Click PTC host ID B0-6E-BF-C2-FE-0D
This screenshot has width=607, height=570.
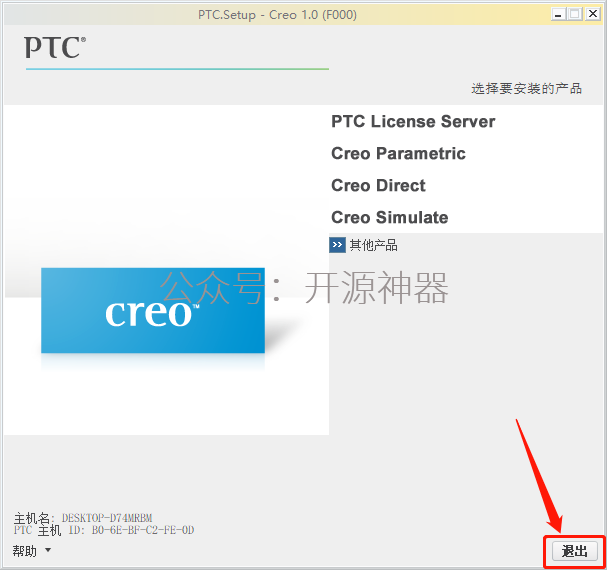tap(143, 530)
